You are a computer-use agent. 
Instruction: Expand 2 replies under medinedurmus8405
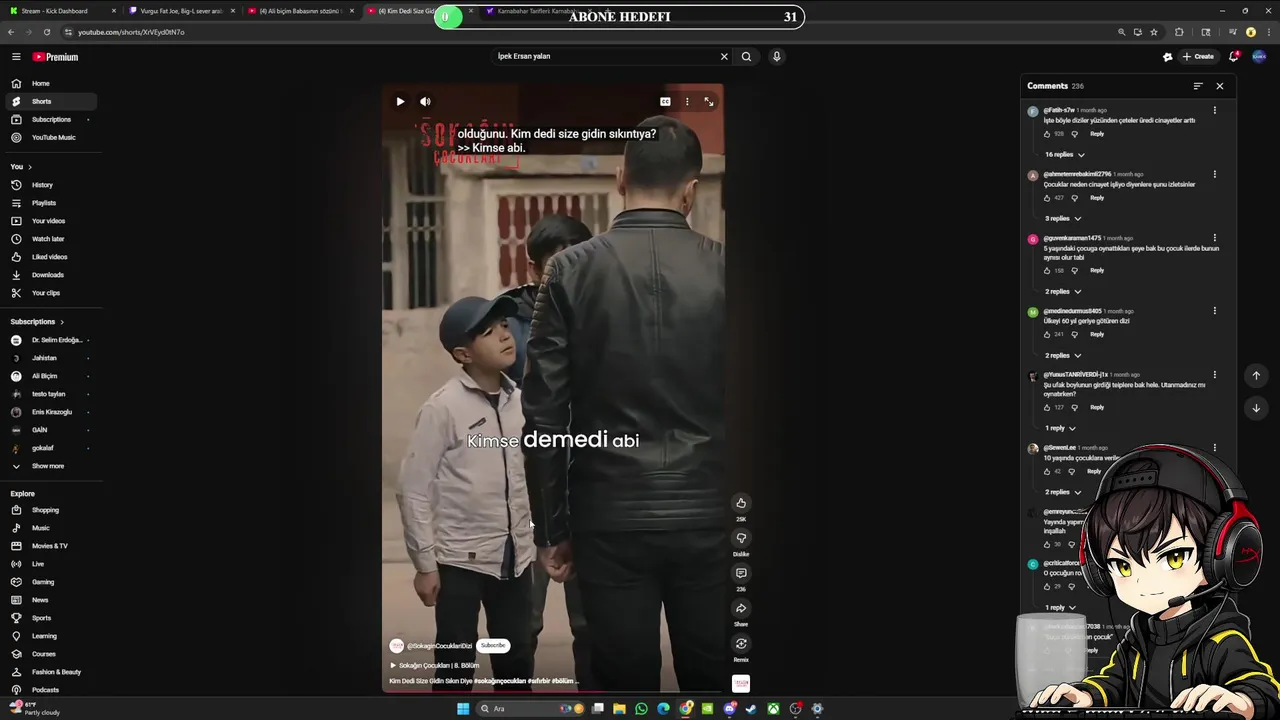(1063, 356)
